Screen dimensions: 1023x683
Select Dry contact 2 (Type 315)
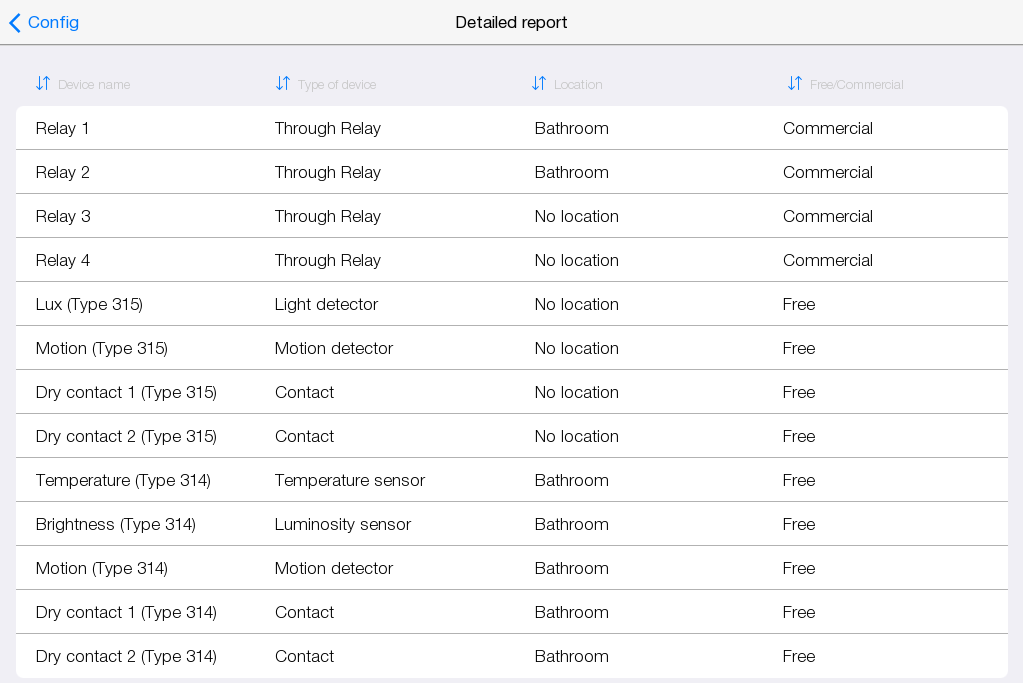[x=511, y=436]
